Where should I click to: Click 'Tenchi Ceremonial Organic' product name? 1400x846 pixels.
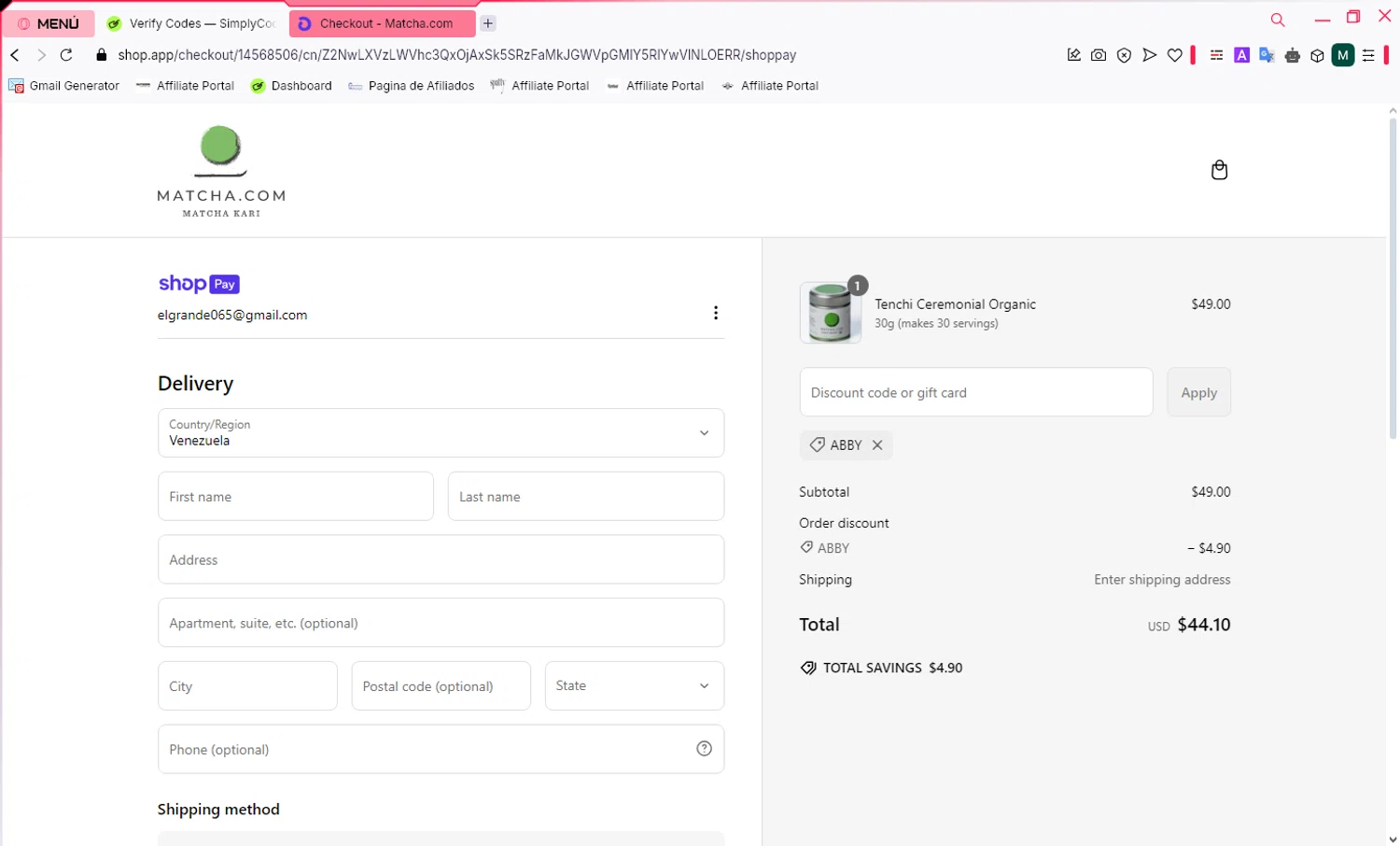pyautogui.click(x=955, y=304)
